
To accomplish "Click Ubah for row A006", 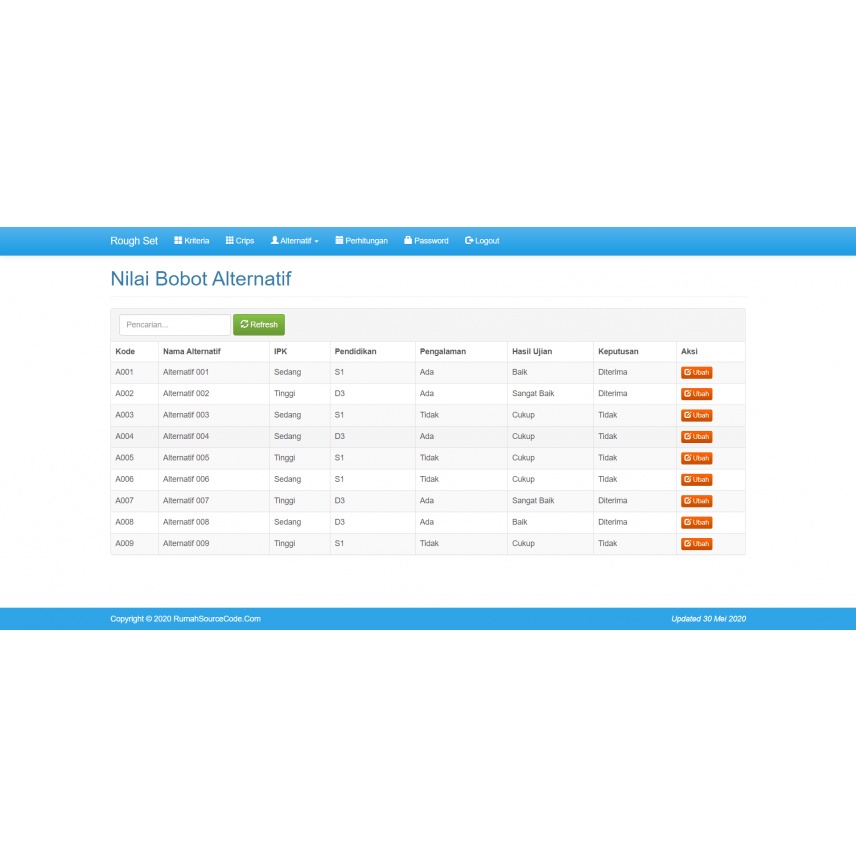I will pos(697,479).
